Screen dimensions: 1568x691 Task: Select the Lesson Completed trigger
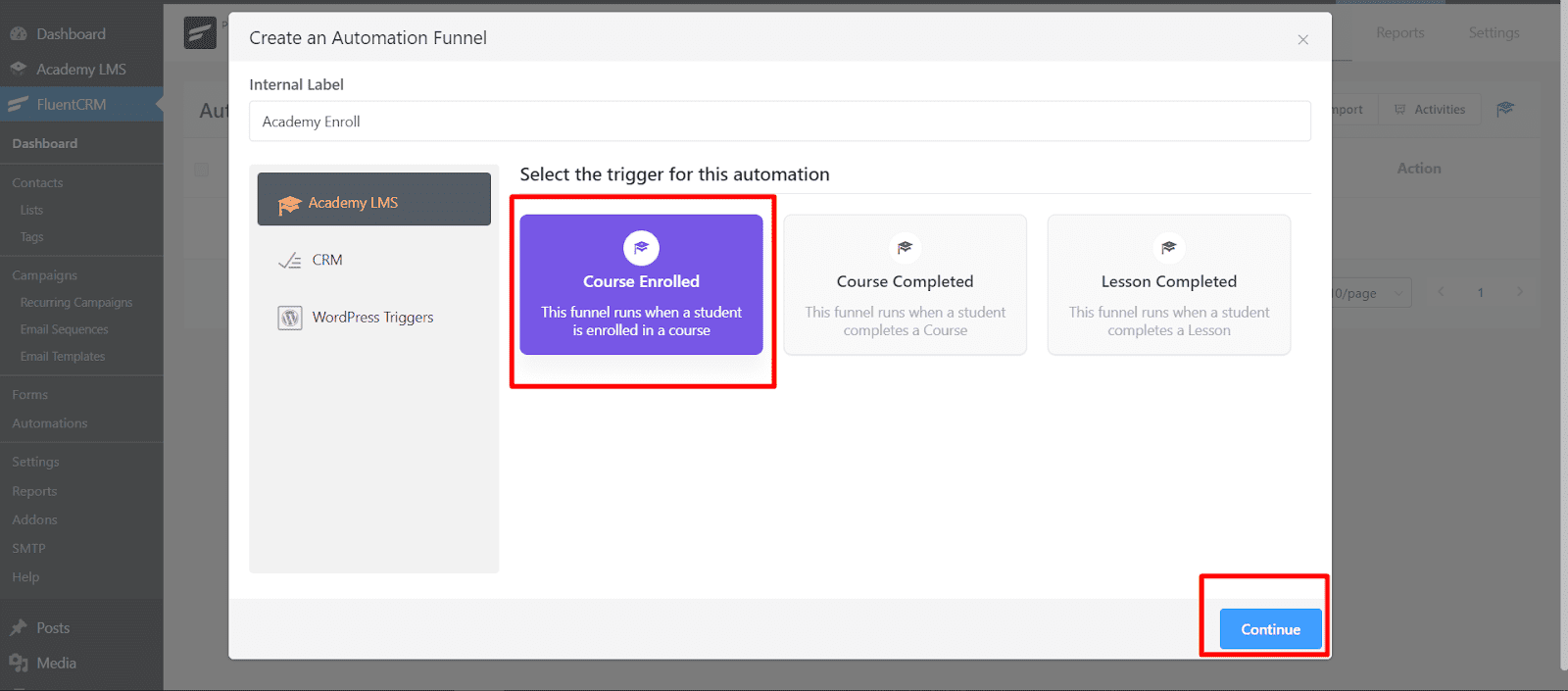click(x=1168, y=285)
